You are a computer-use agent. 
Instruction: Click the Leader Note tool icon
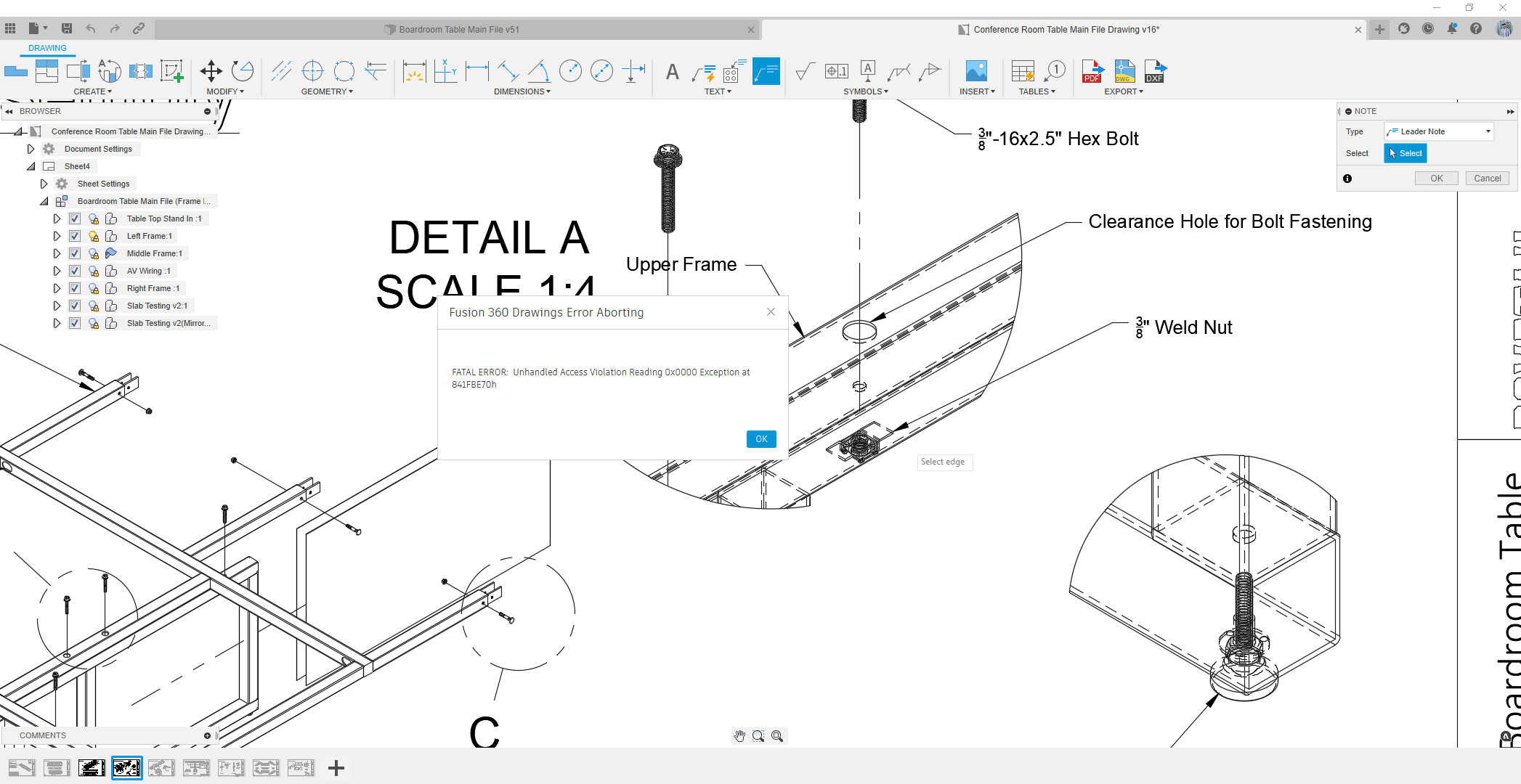point(766,71)
